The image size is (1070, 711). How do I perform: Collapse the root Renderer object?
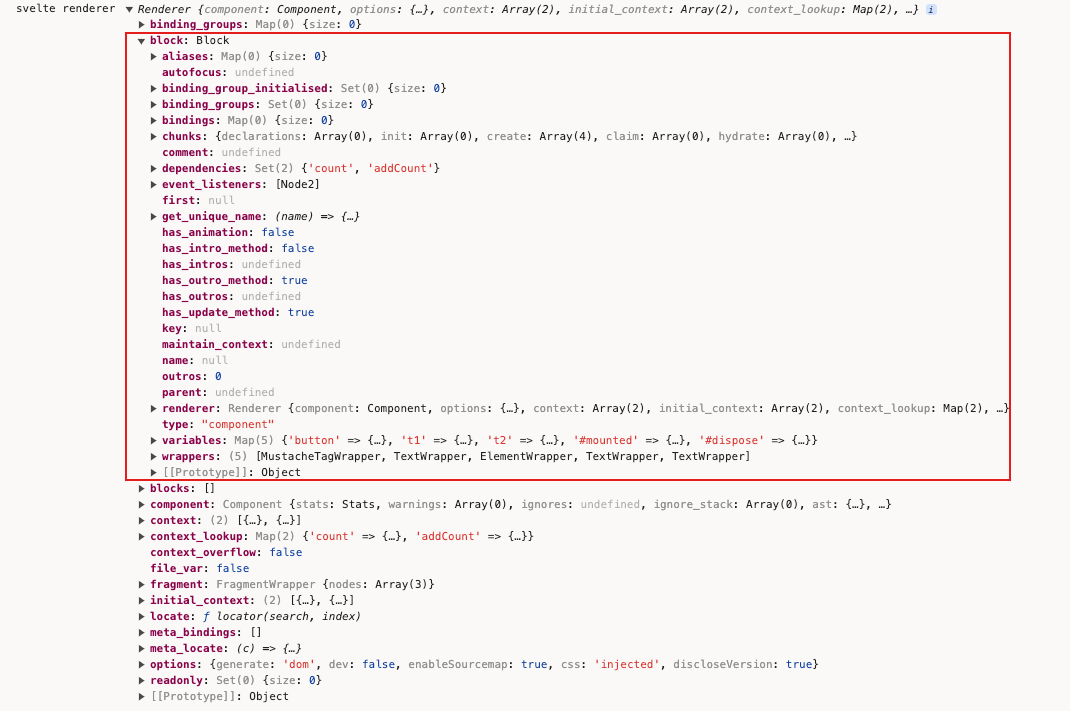click(x=129, y=9)
